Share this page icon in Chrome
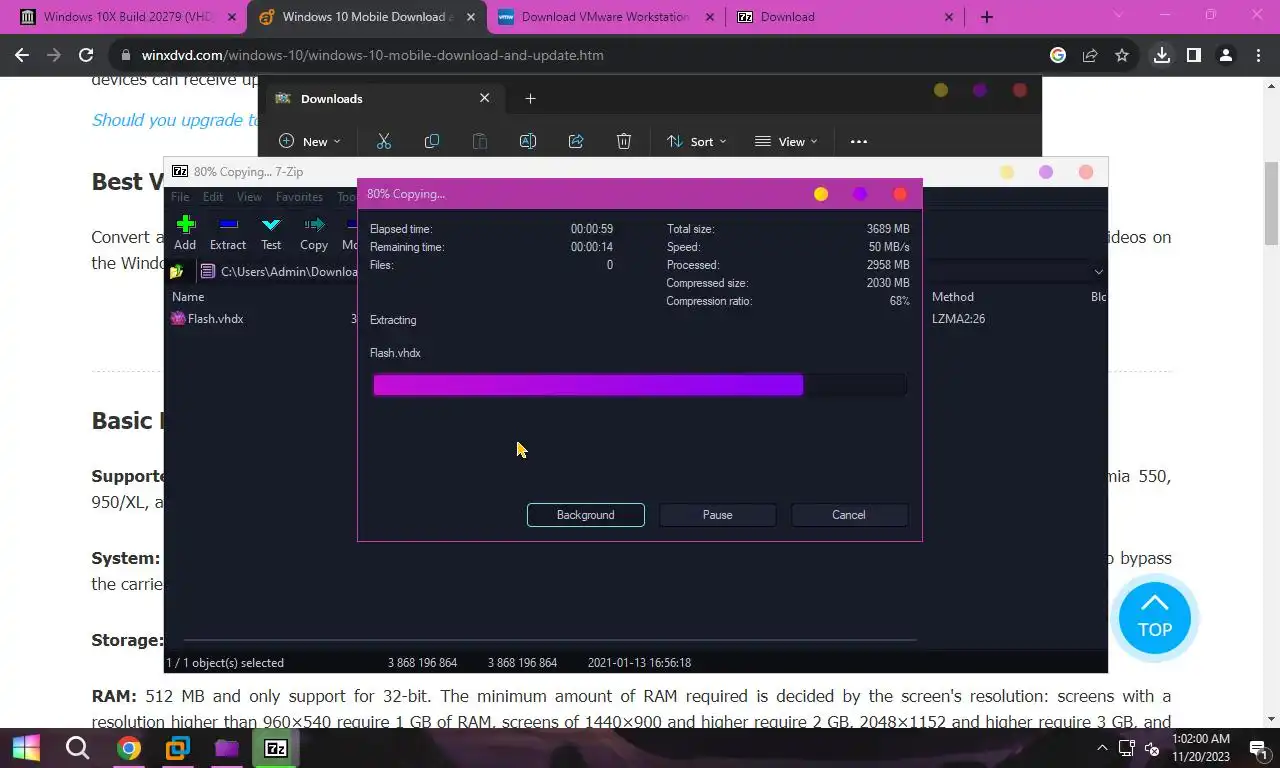The image size is (1280, 768). (x=1090, y=56)
